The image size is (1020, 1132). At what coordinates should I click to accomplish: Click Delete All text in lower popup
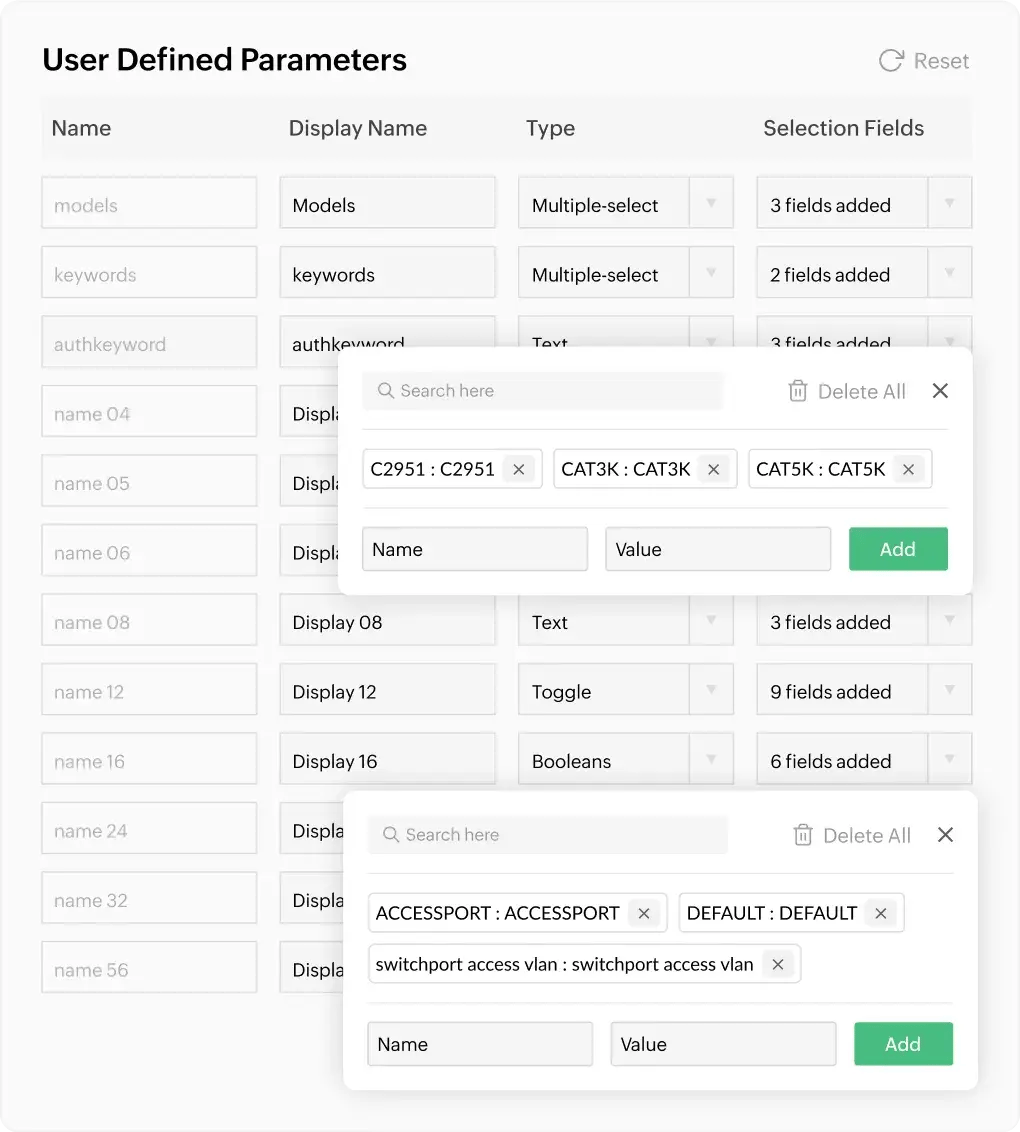tap(866, 835)
